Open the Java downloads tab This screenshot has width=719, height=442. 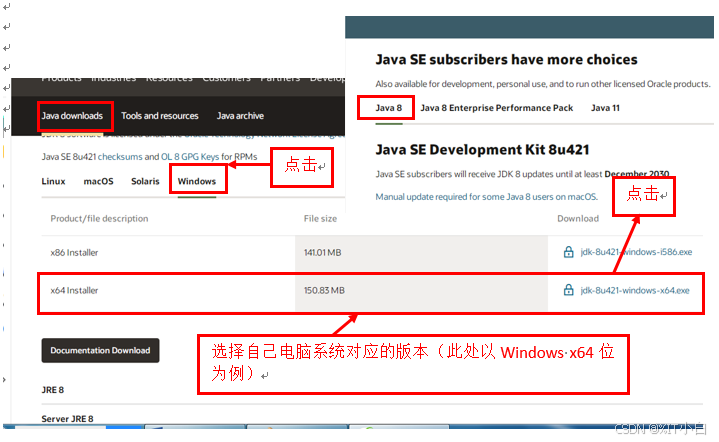(72, 116)
